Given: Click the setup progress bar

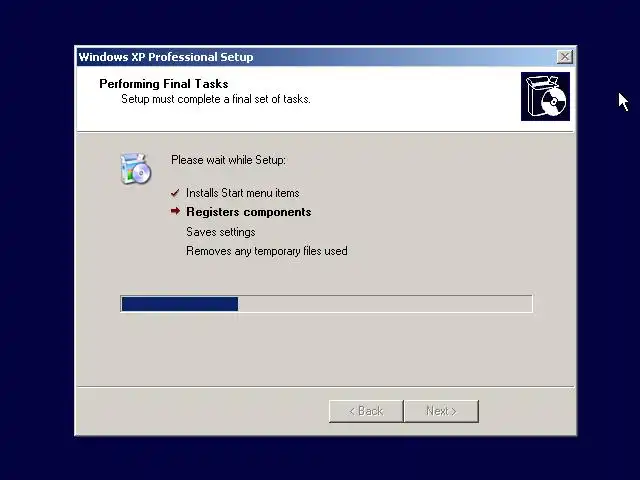Looking at the screenshot, I should (x=327, y=304).
